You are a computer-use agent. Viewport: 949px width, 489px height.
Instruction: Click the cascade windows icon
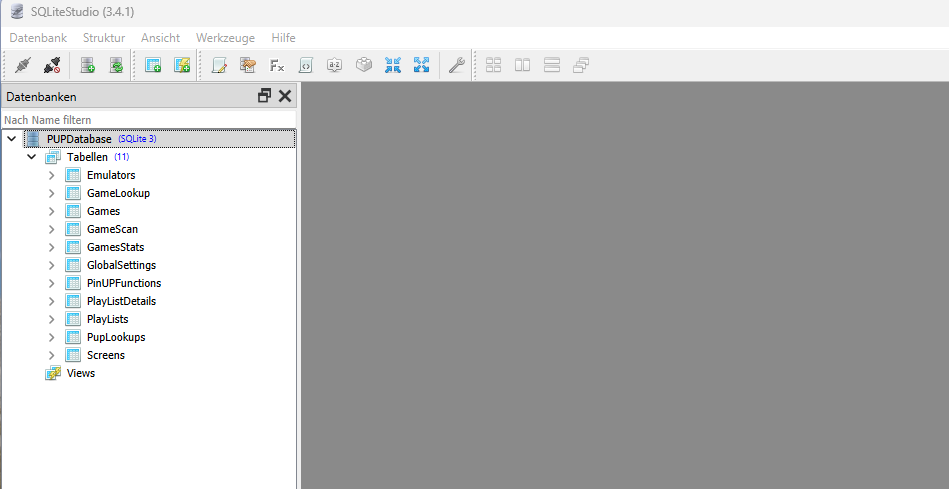tap(580, 65)
